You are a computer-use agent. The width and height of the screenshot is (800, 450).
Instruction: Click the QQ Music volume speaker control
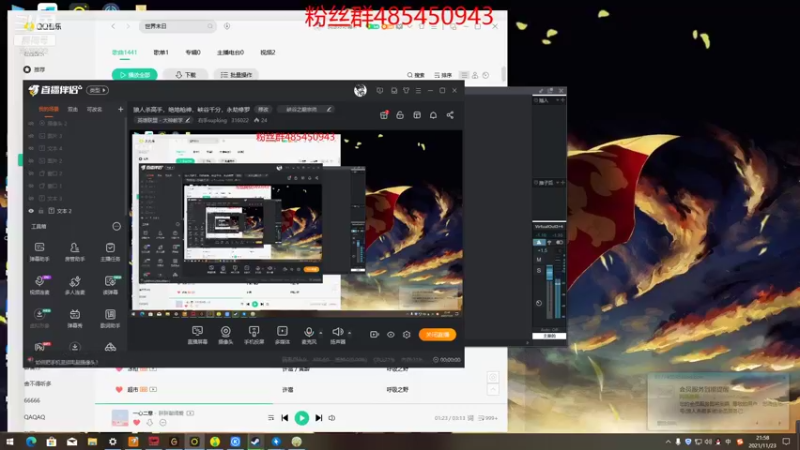pos(332,418)
